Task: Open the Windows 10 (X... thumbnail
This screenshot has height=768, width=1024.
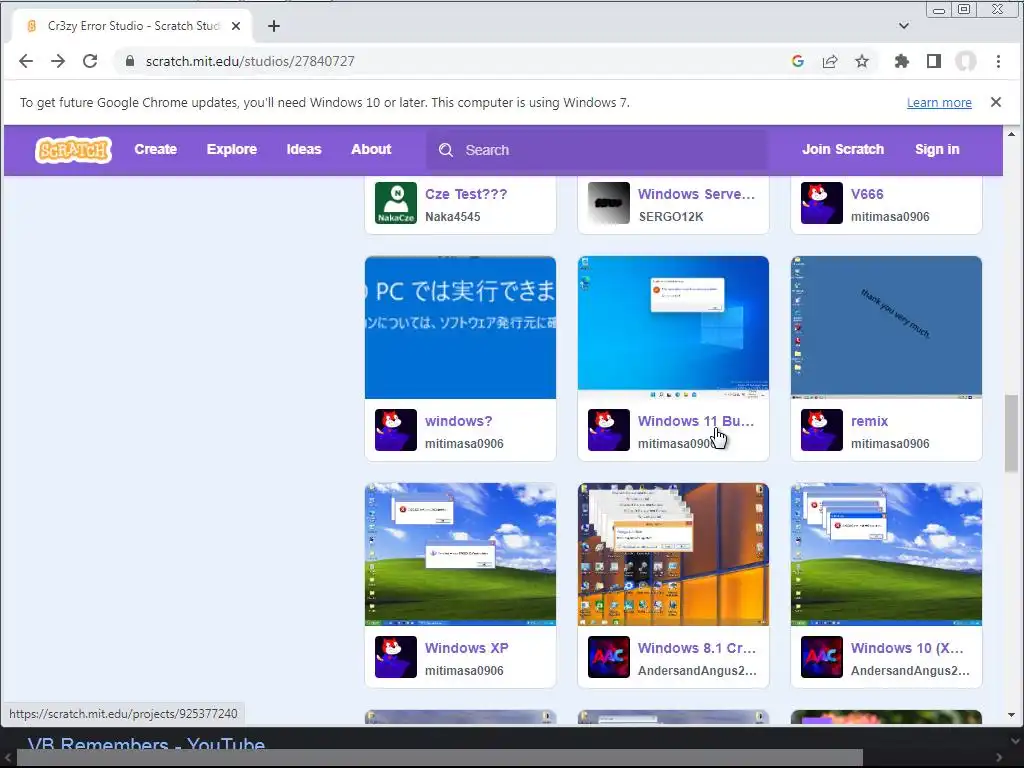Action: click(x=886, y=554)
